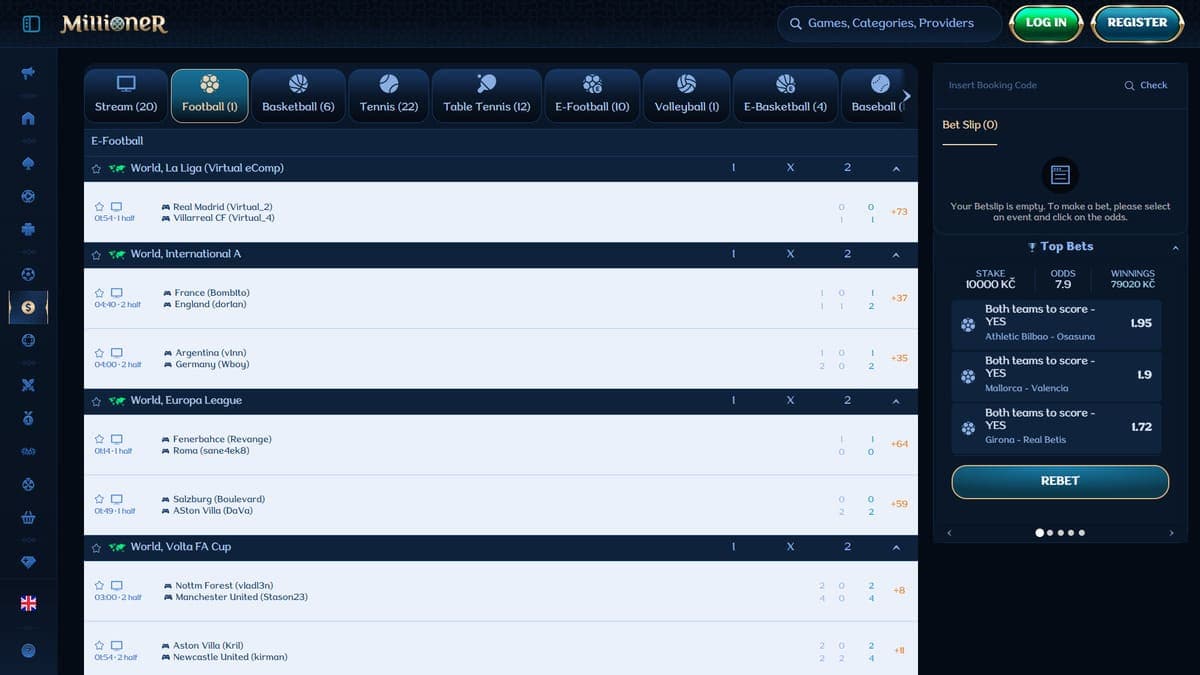1200x675 pixels.
Task: Open stream for Aston Villa vs Newcastle United
Action: tap(116, 645)
